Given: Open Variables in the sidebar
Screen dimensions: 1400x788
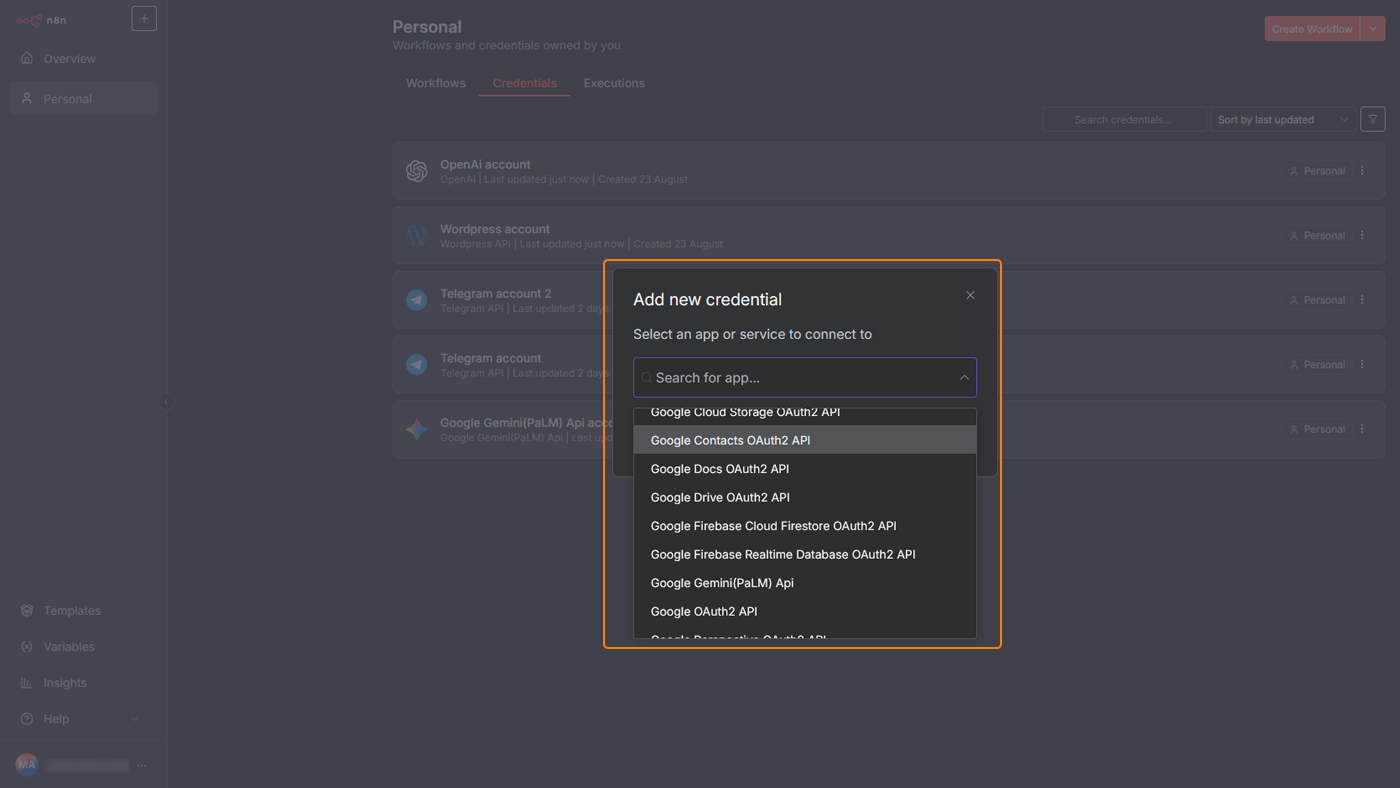Looking at the screenshot, I should (x=68, y=647).
